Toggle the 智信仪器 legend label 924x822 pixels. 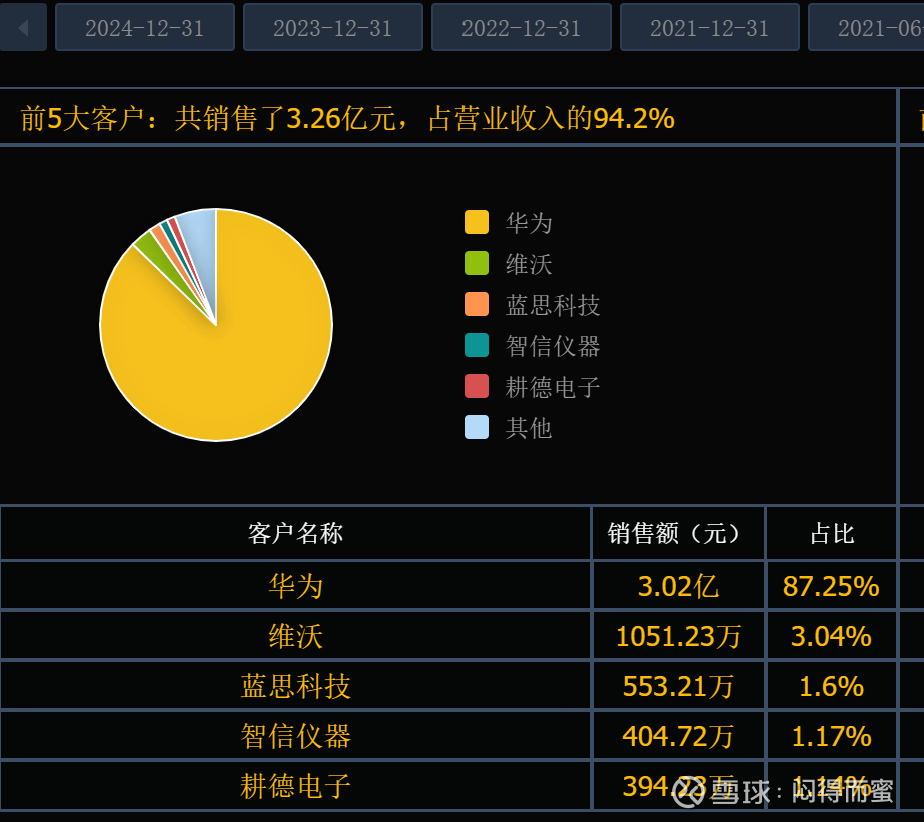pos(553,346)
